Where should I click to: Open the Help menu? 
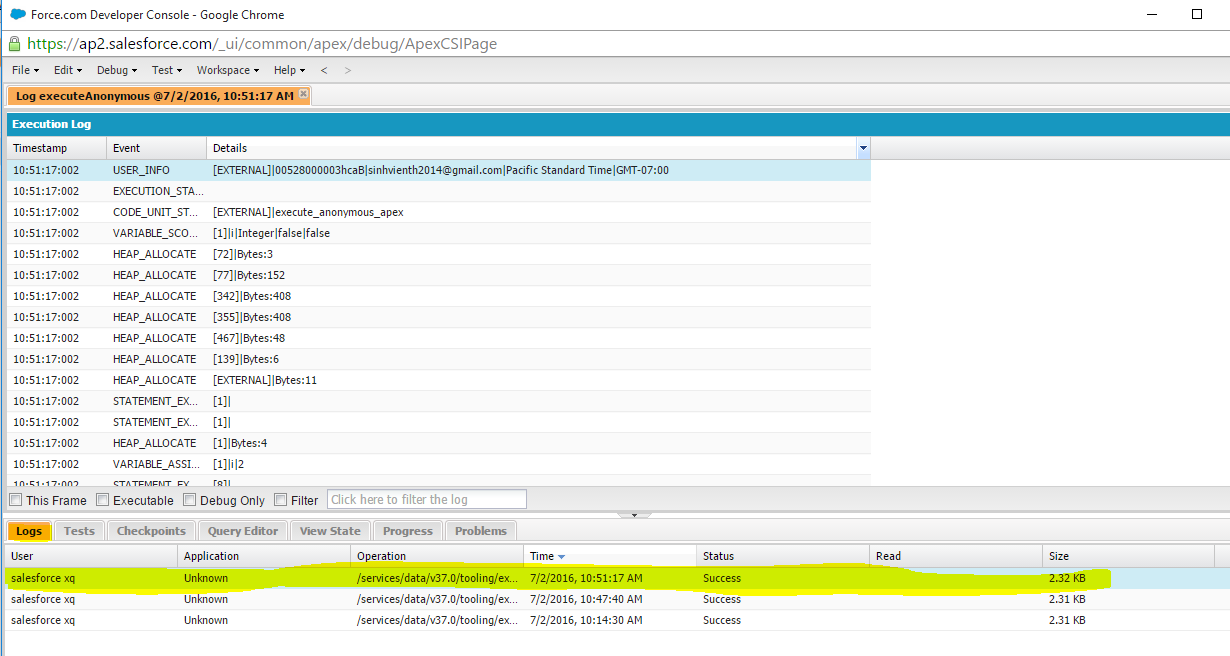(290, 70)
